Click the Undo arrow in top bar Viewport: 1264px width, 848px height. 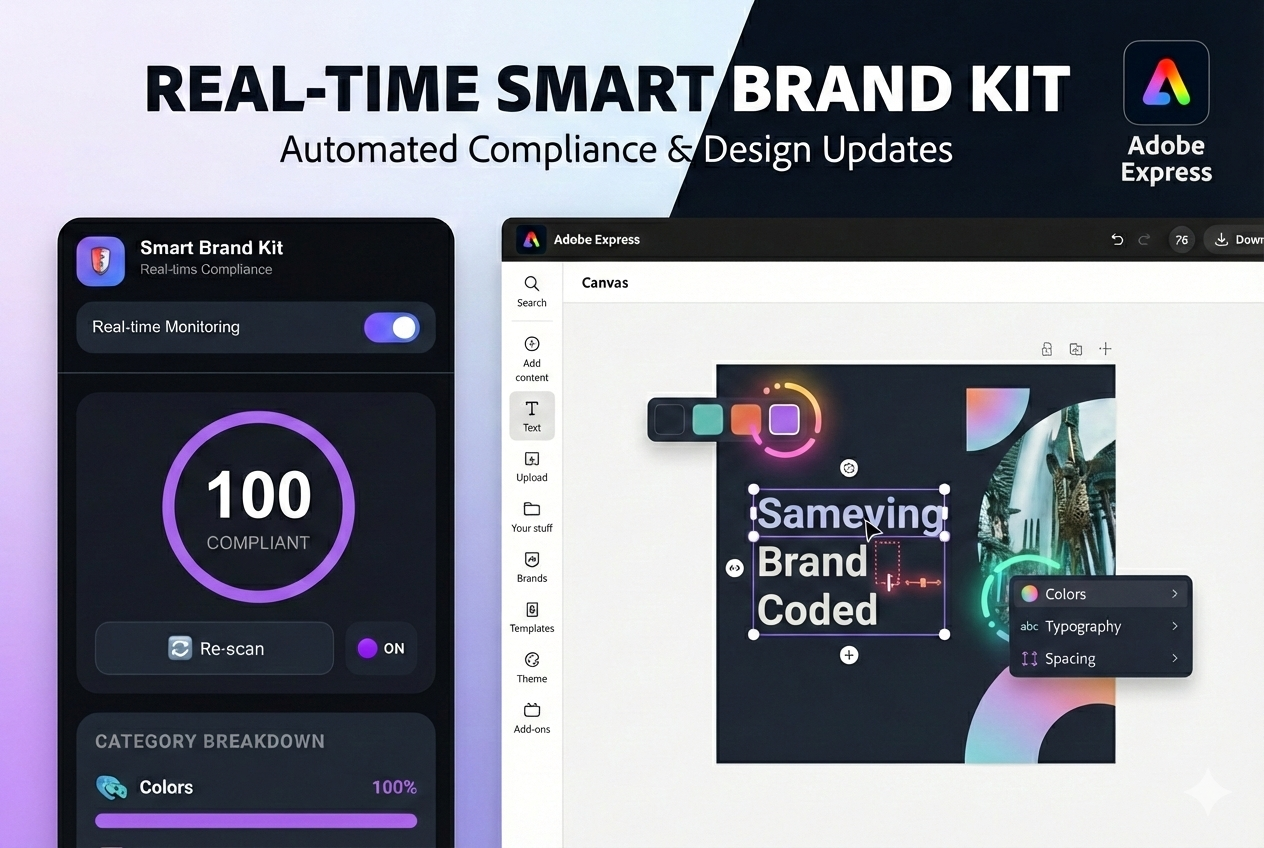[x=1118, y=240]
